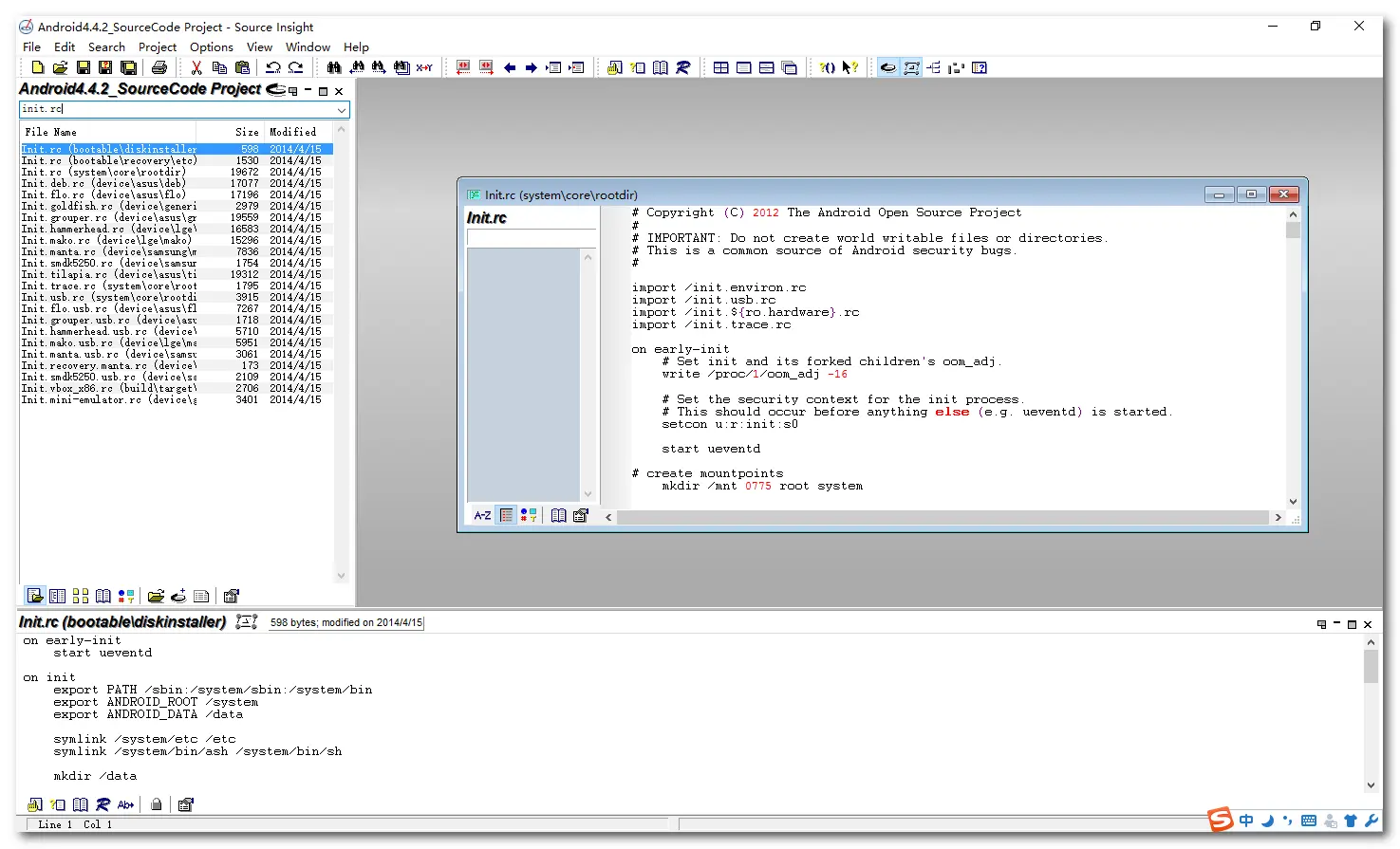Open the Window menu

pyautogui.click(x=308, y=46)
